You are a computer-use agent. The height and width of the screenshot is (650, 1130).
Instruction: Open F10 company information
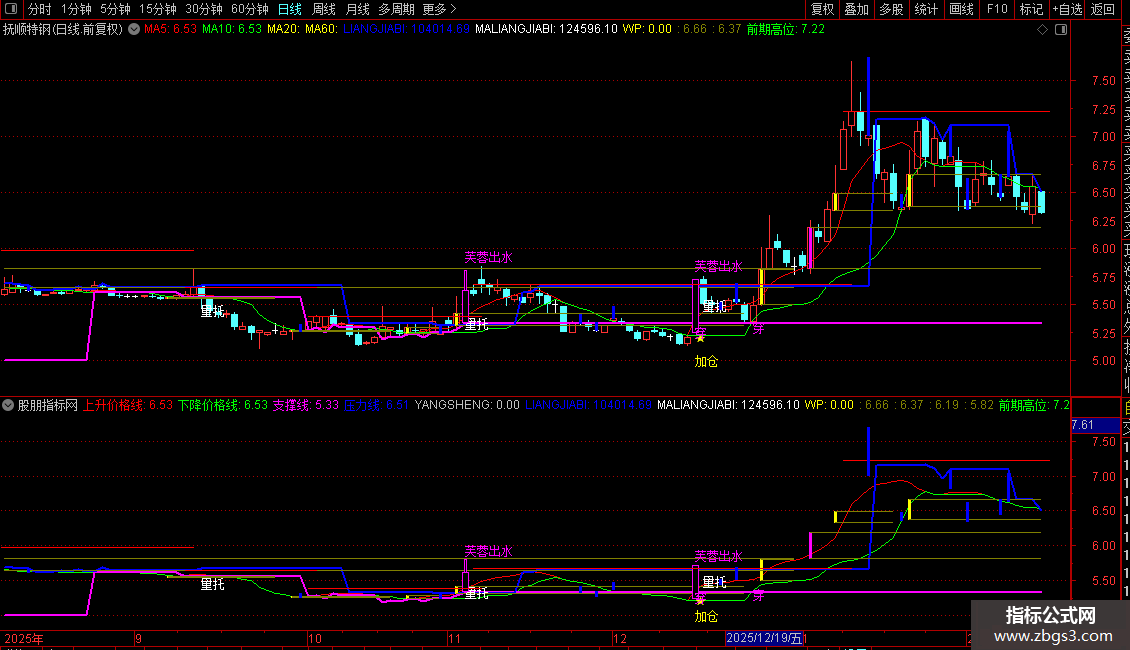tap(997, 9)
